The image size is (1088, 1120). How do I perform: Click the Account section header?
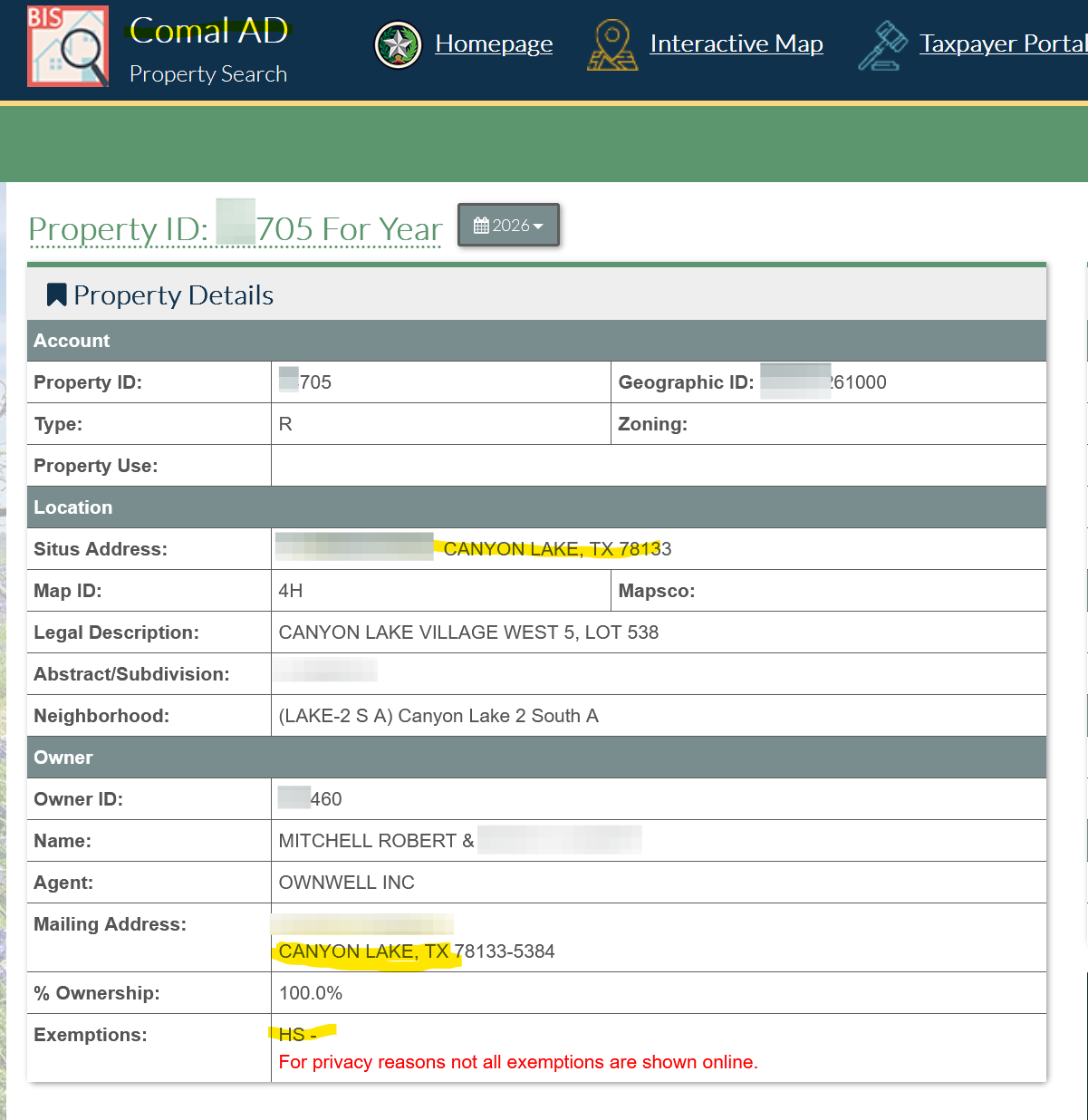pos(536,341)
